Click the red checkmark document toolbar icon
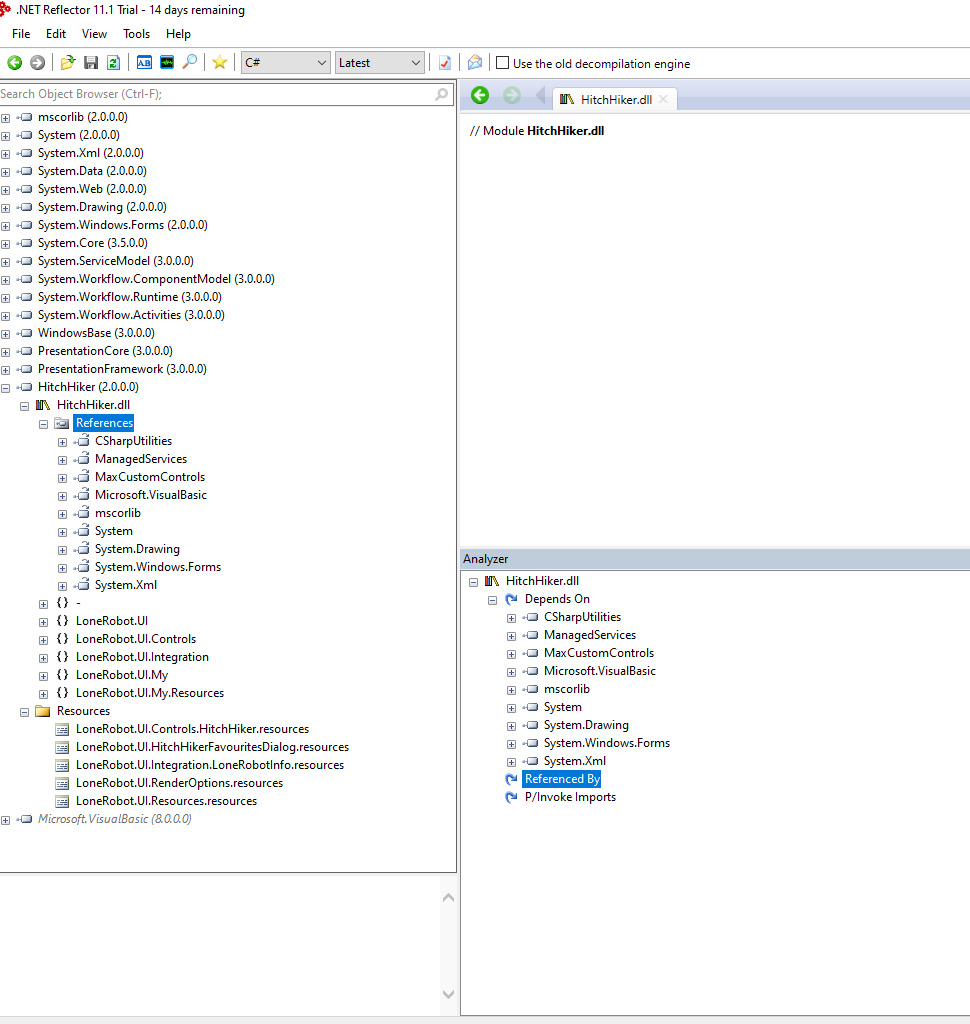This screenshot has height=1024, width=970. point(445,63)
